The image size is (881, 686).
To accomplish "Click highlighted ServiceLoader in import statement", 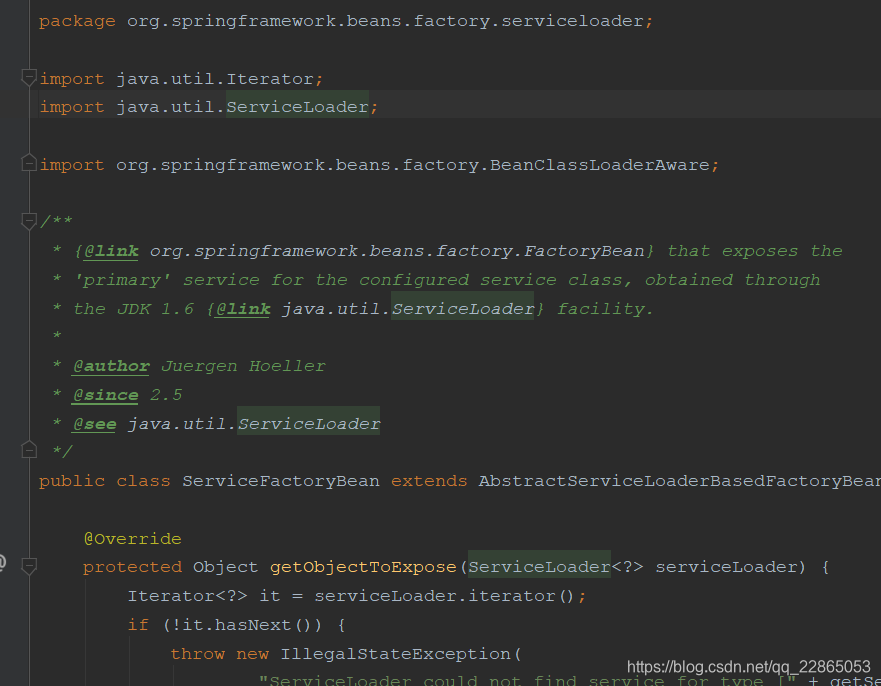I will coord(297,107).
